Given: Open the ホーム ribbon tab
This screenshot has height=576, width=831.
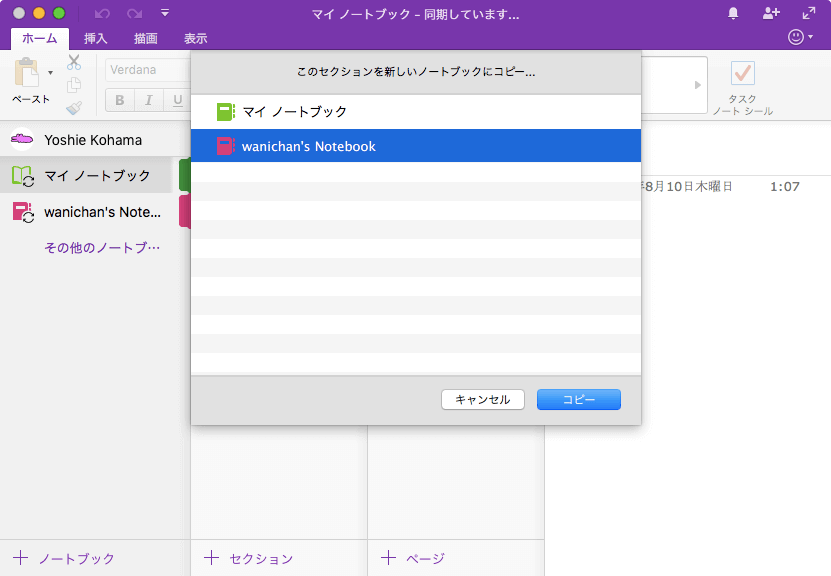Looking at the screenshot, I should [40, 39].
